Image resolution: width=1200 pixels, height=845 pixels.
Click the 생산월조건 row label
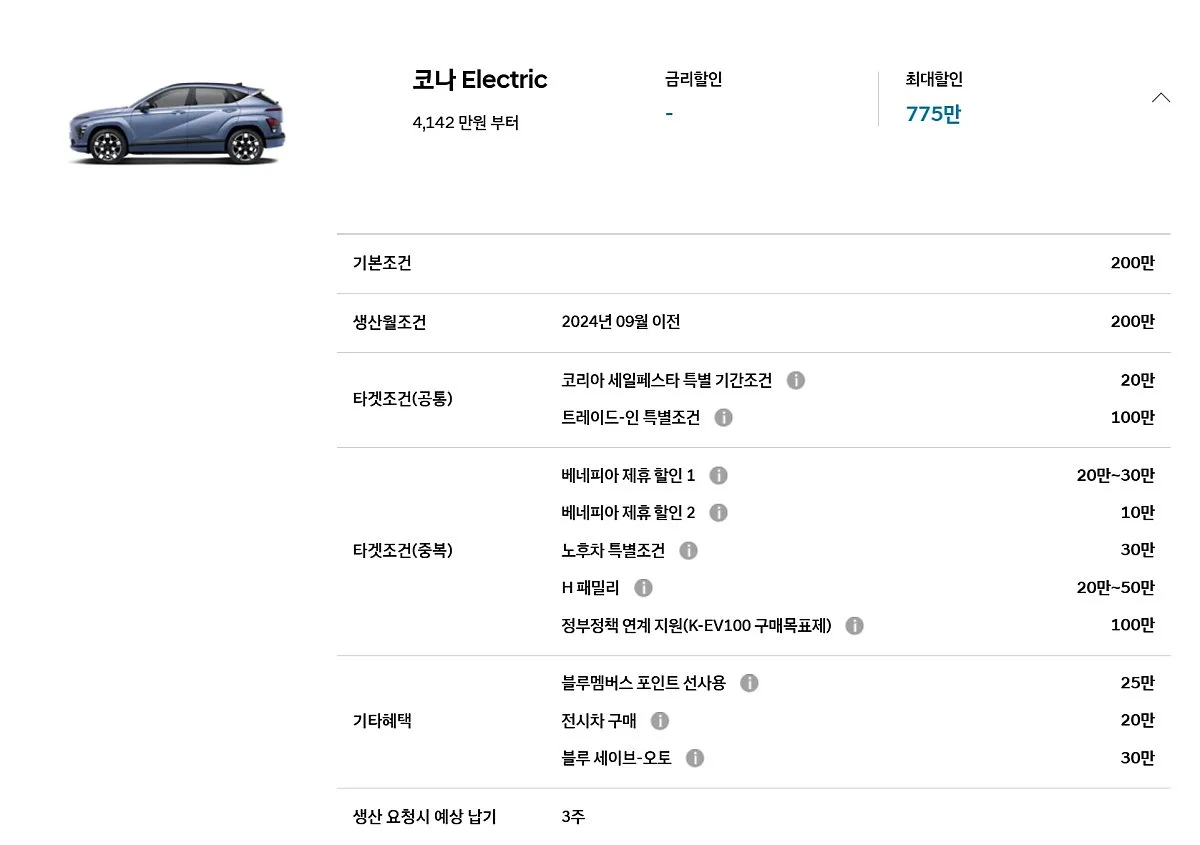389,322
